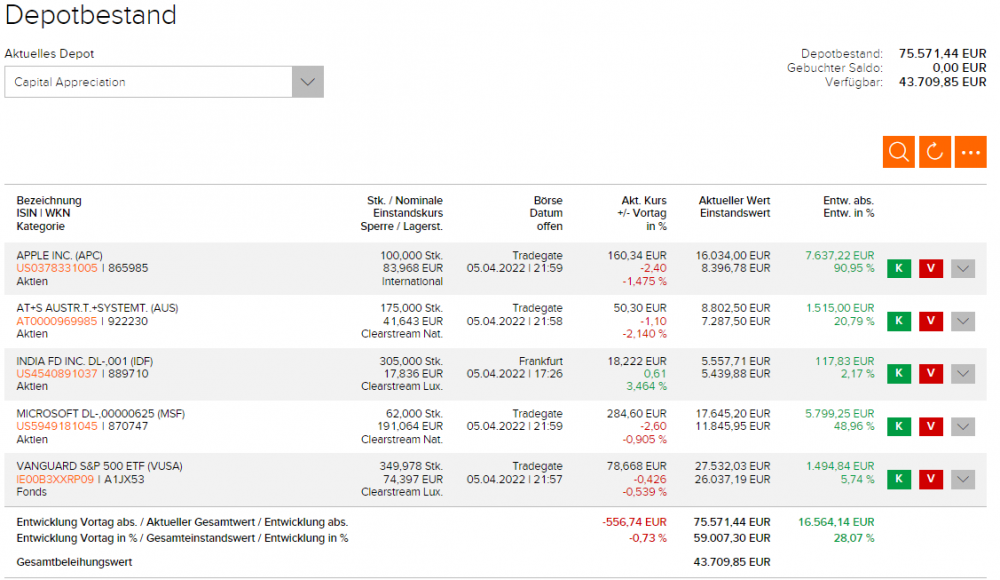Open Microsoft ISIN link US5949181045

[57, 427]
